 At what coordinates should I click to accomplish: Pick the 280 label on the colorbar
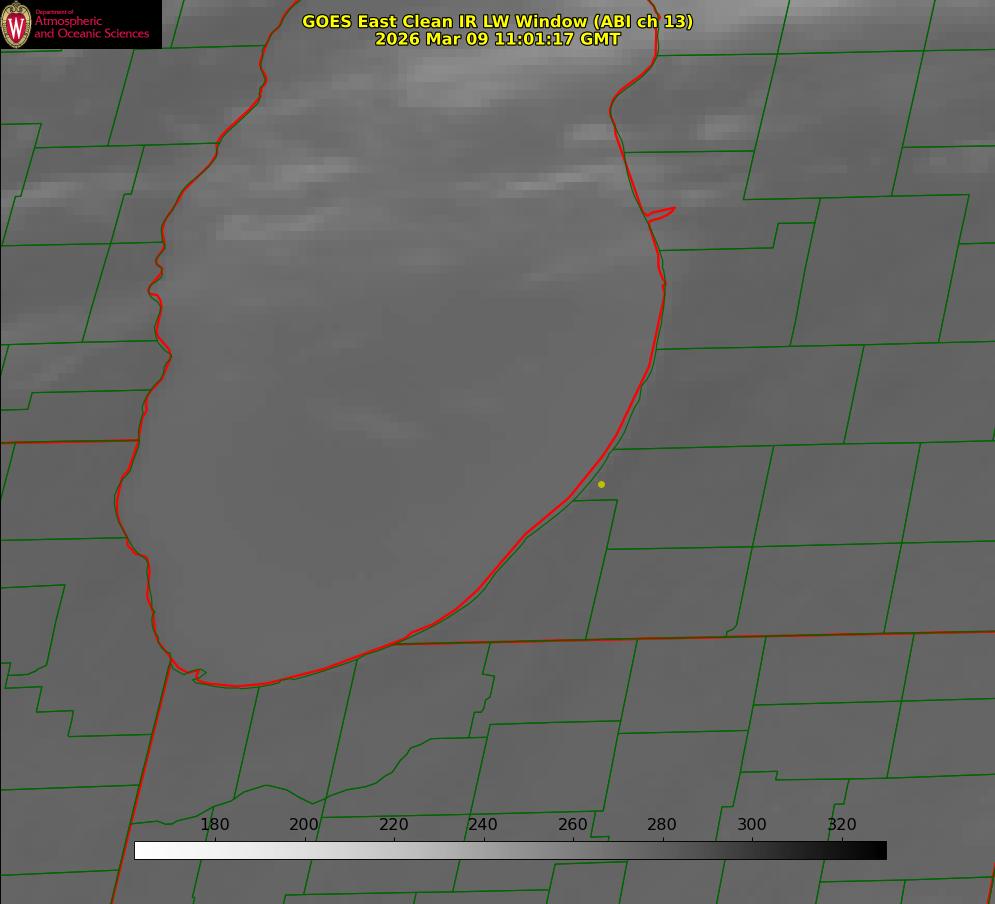point(662,825)
